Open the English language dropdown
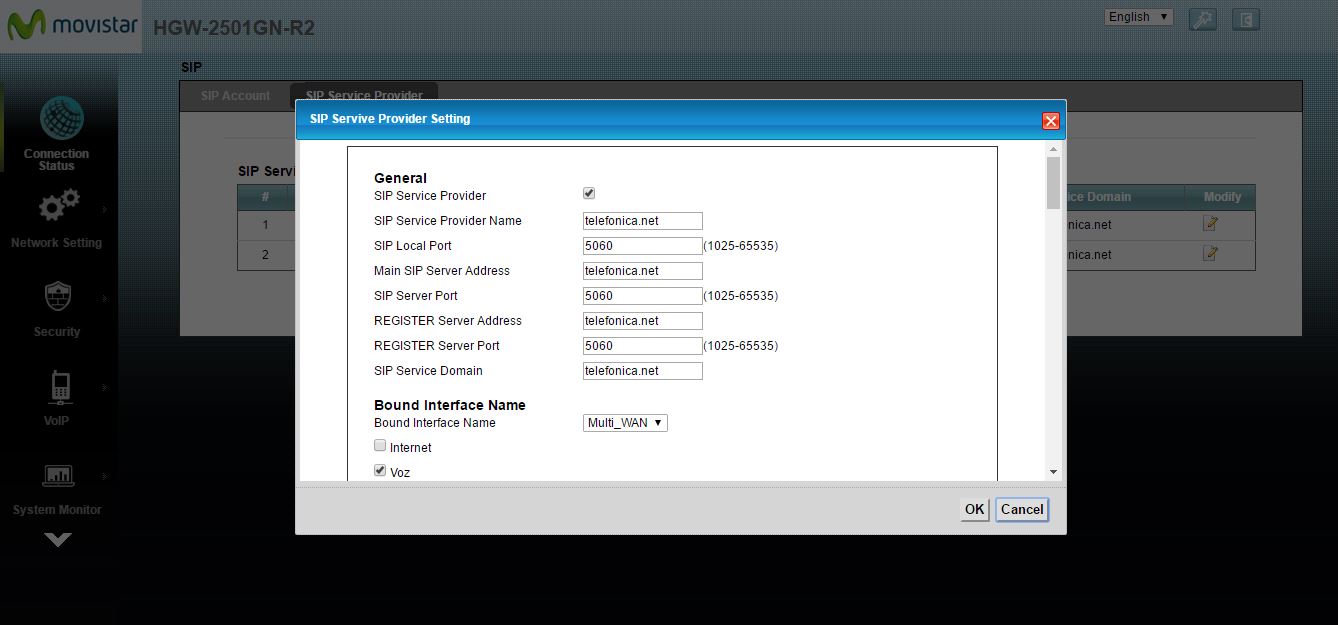Viewport: 1338px width, 625px height. (1138, 17)
